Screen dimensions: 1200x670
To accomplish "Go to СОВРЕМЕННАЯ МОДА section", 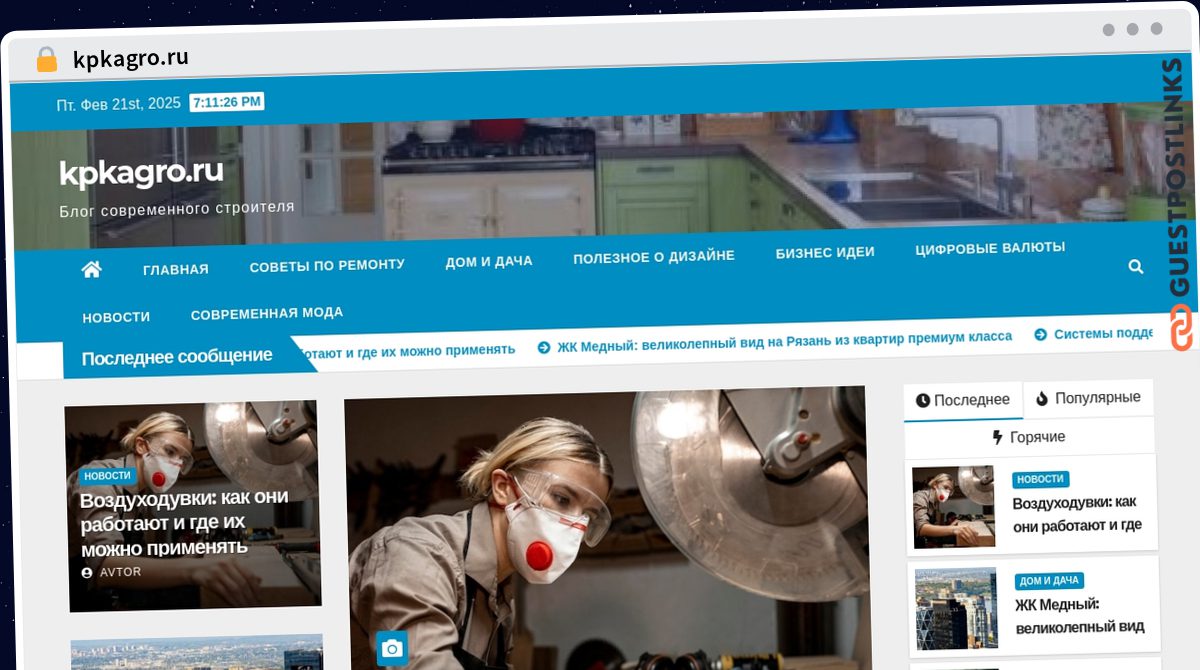I will pos(267,313).
